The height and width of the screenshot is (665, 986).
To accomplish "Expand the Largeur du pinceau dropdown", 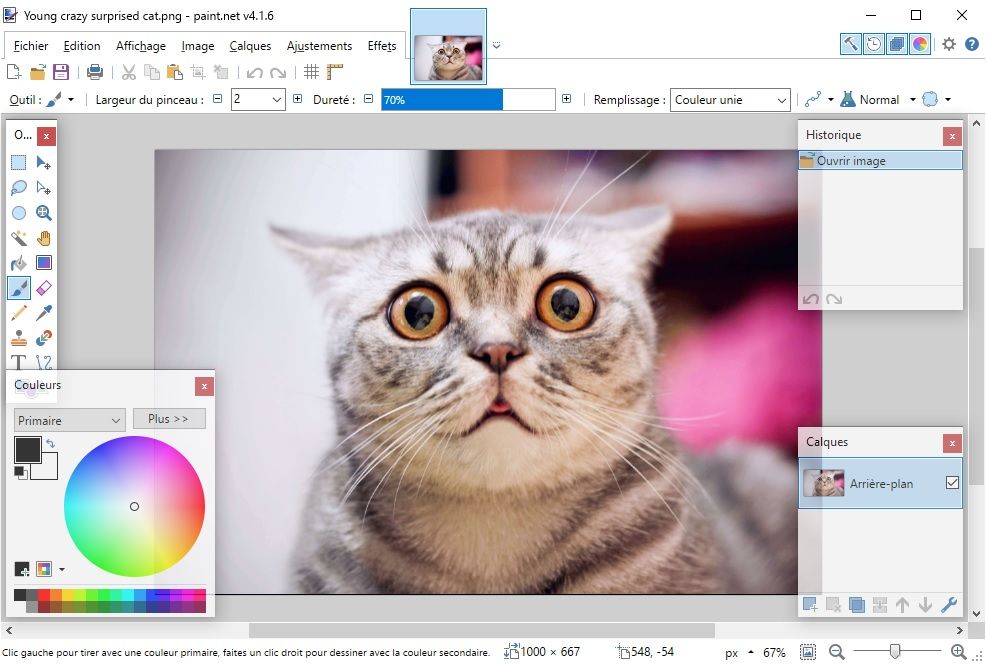I will coord(278,99).
